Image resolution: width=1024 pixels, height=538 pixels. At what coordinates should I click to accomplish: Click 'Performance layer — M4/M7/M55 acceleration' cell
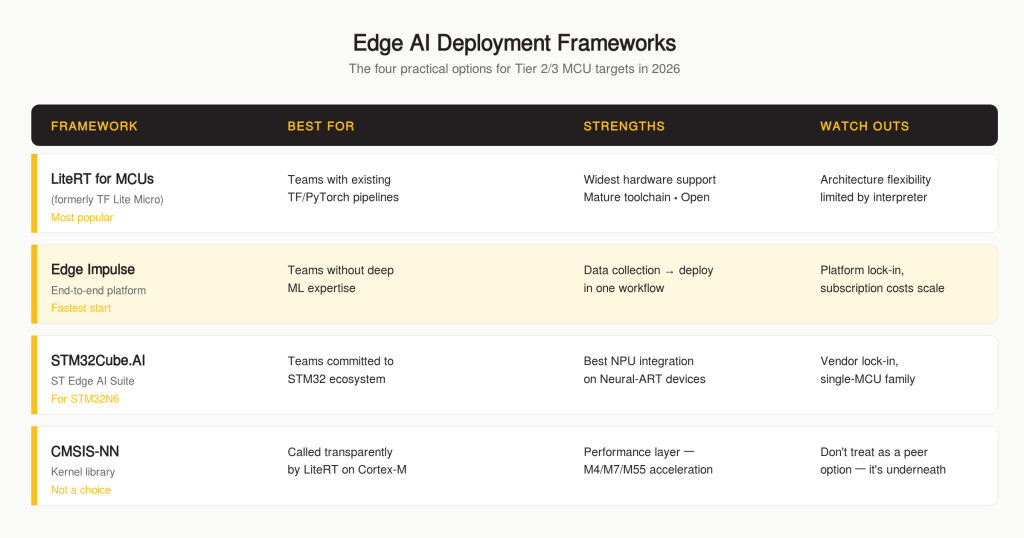pos(648,460)
